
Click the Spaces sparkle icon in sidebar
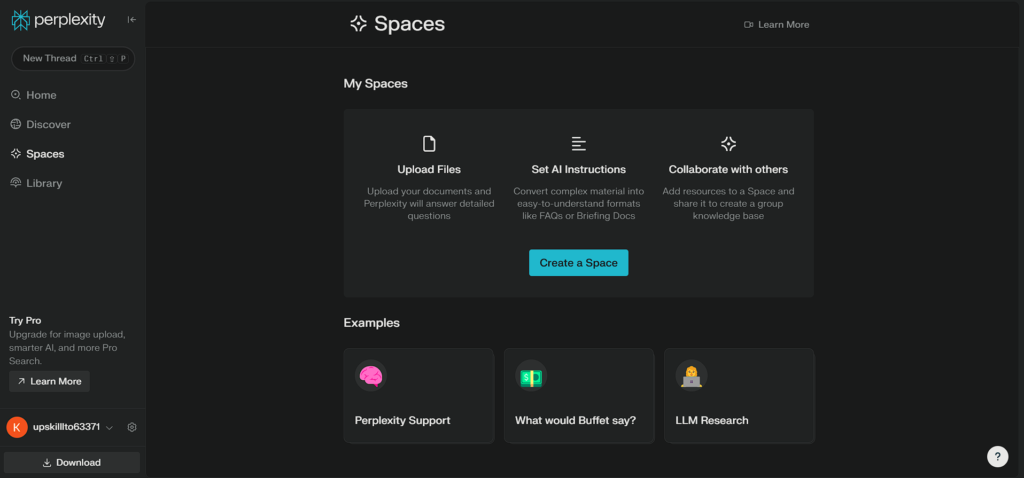(16, 153)
